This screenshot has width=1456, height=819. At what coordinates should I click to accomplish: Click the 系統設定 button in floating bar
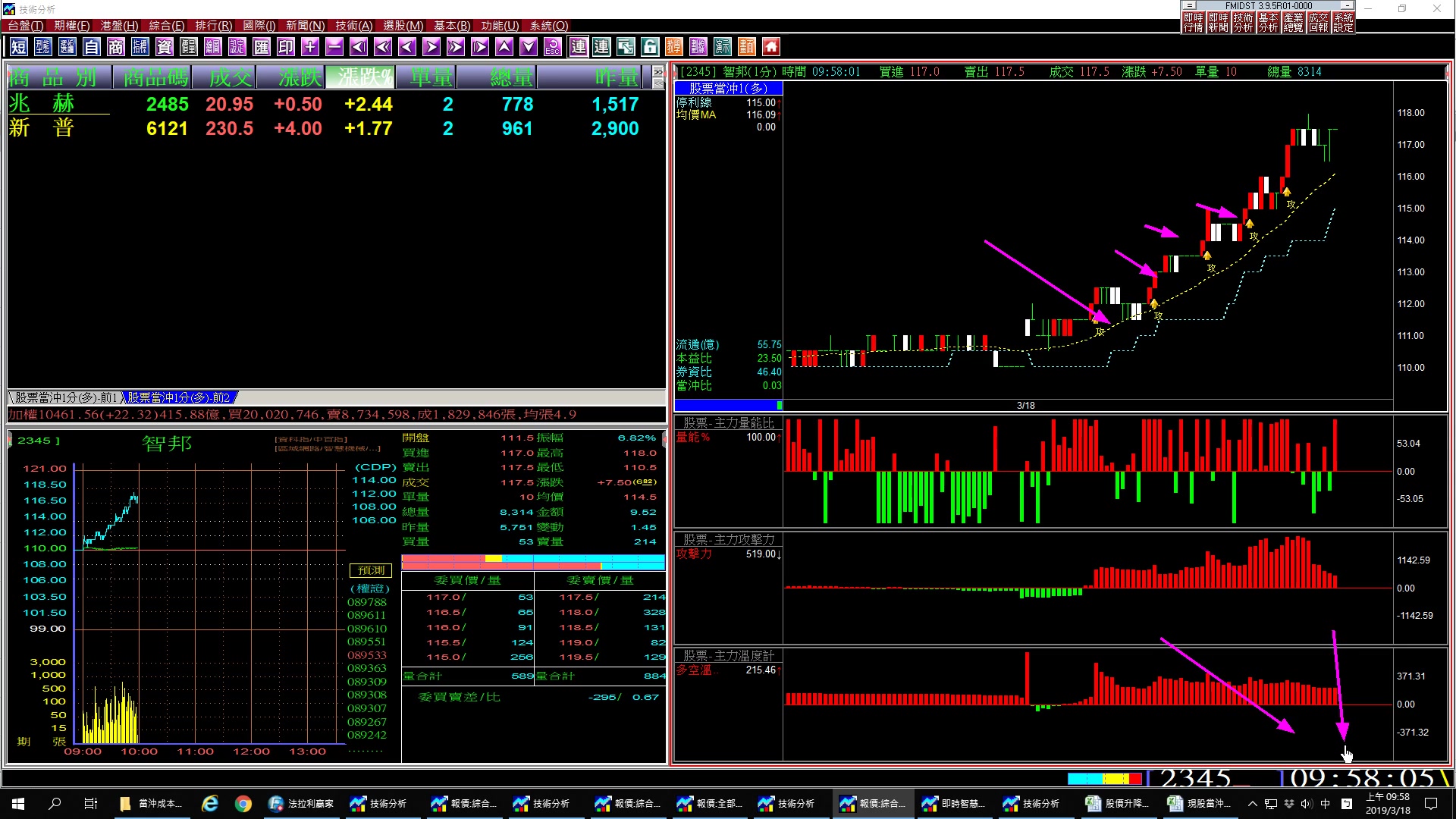(x=1343, y=22)
